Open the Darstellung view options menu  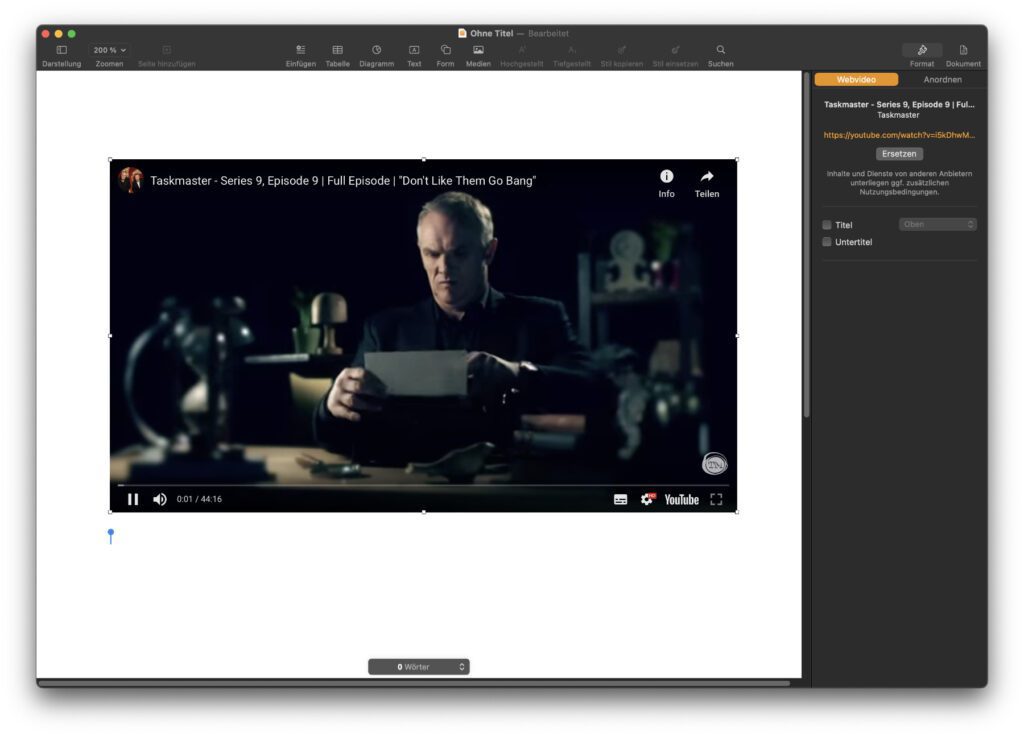point(61,50)
